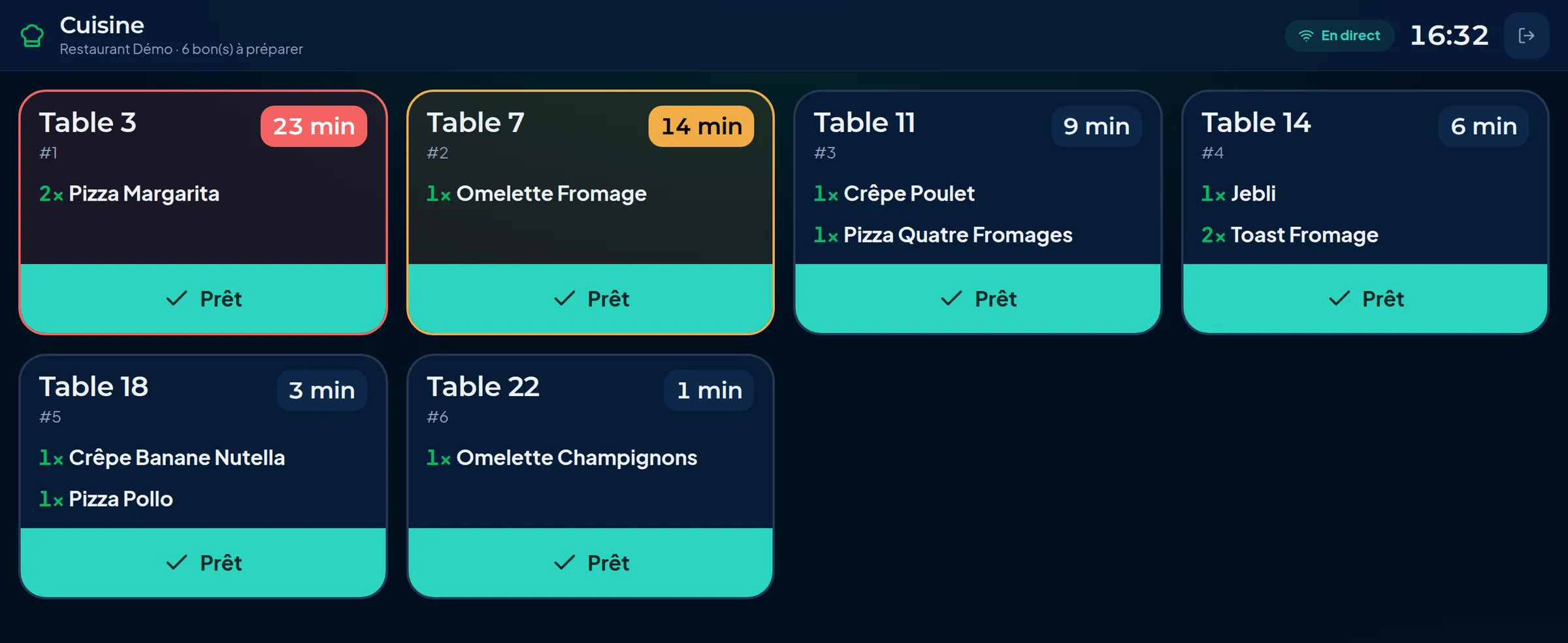
Task: Click the Table 22 card title
Action: (483, 386)
